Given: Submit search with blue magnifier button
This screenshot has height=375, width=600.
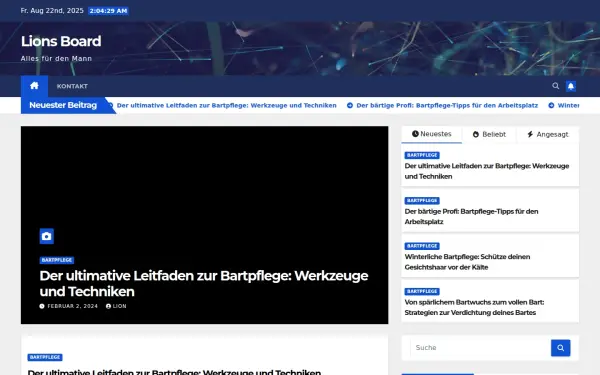Looking at the screenshot, I should [x=561, y=348].
